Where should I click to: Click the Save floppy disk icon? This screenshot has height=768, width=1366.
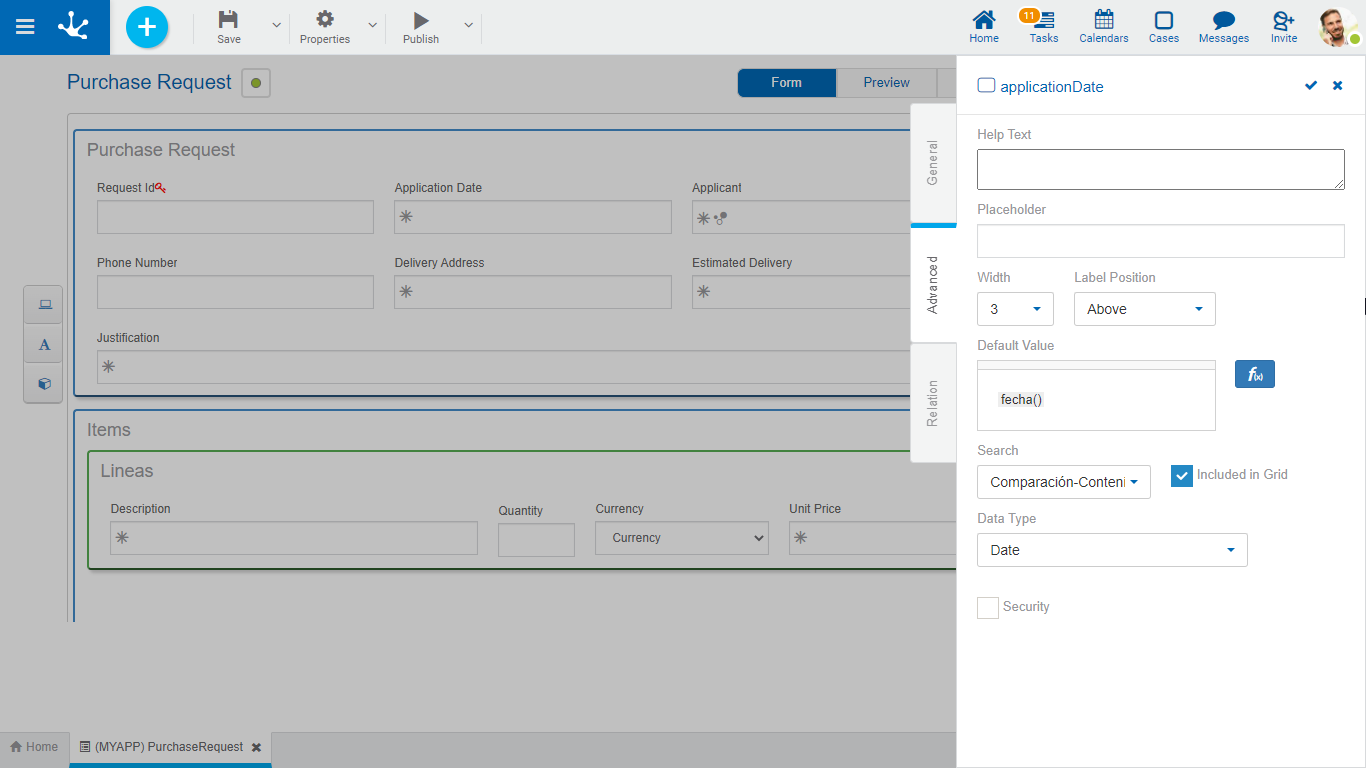click(x=229, y=20)
